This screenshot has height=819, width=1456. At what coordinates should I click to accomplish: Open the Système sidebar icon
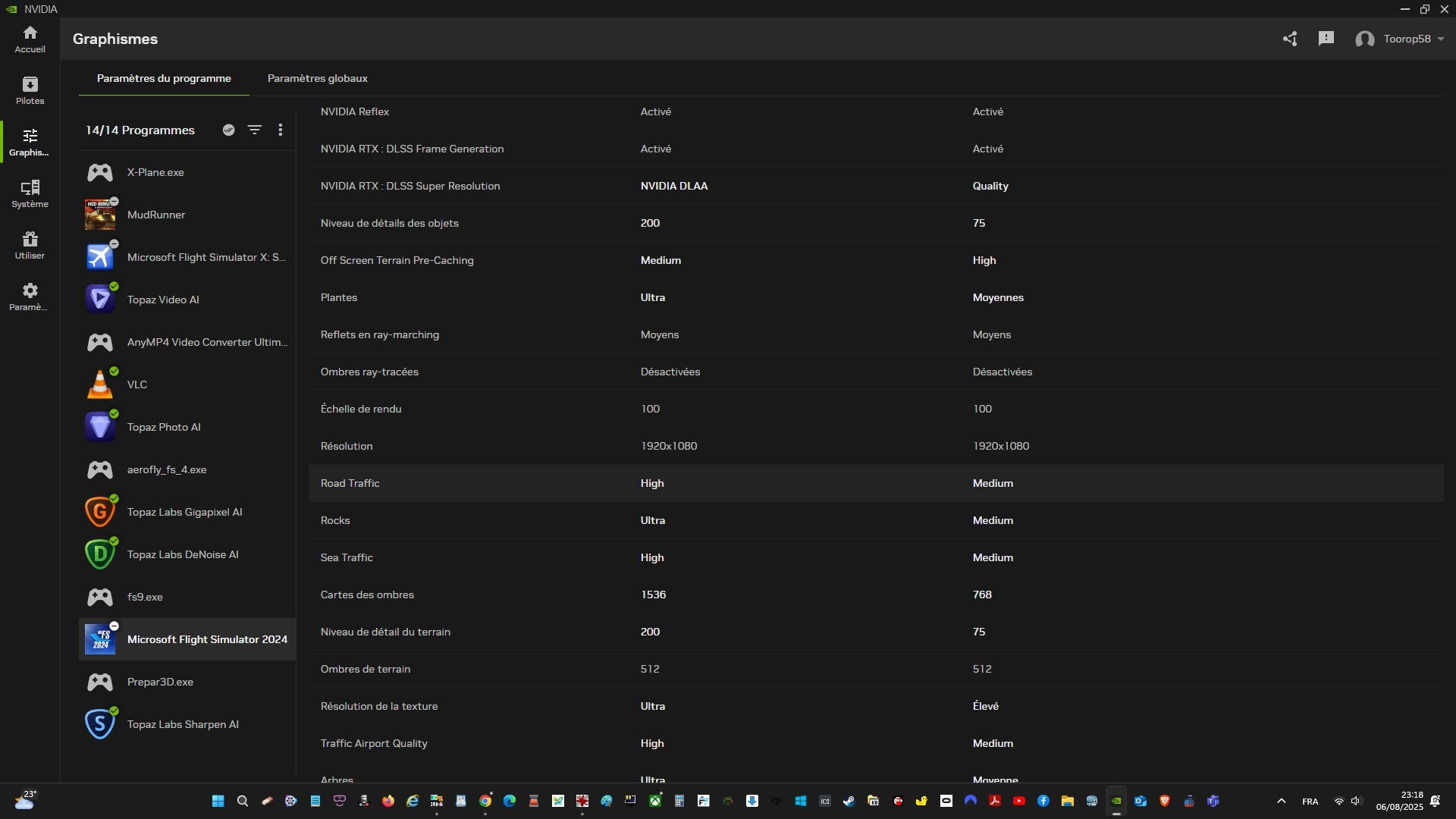pyautogui.click(x=30, y=193)
